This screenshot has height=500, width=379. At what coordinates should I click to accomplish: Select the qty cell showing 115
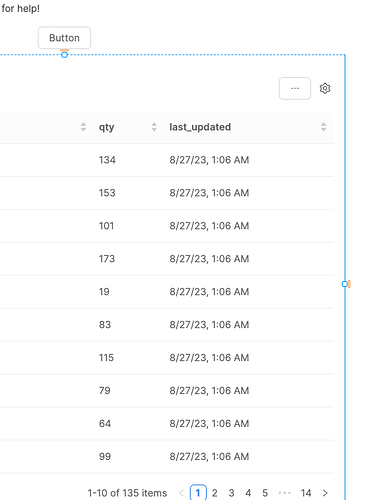pos(106,358)
